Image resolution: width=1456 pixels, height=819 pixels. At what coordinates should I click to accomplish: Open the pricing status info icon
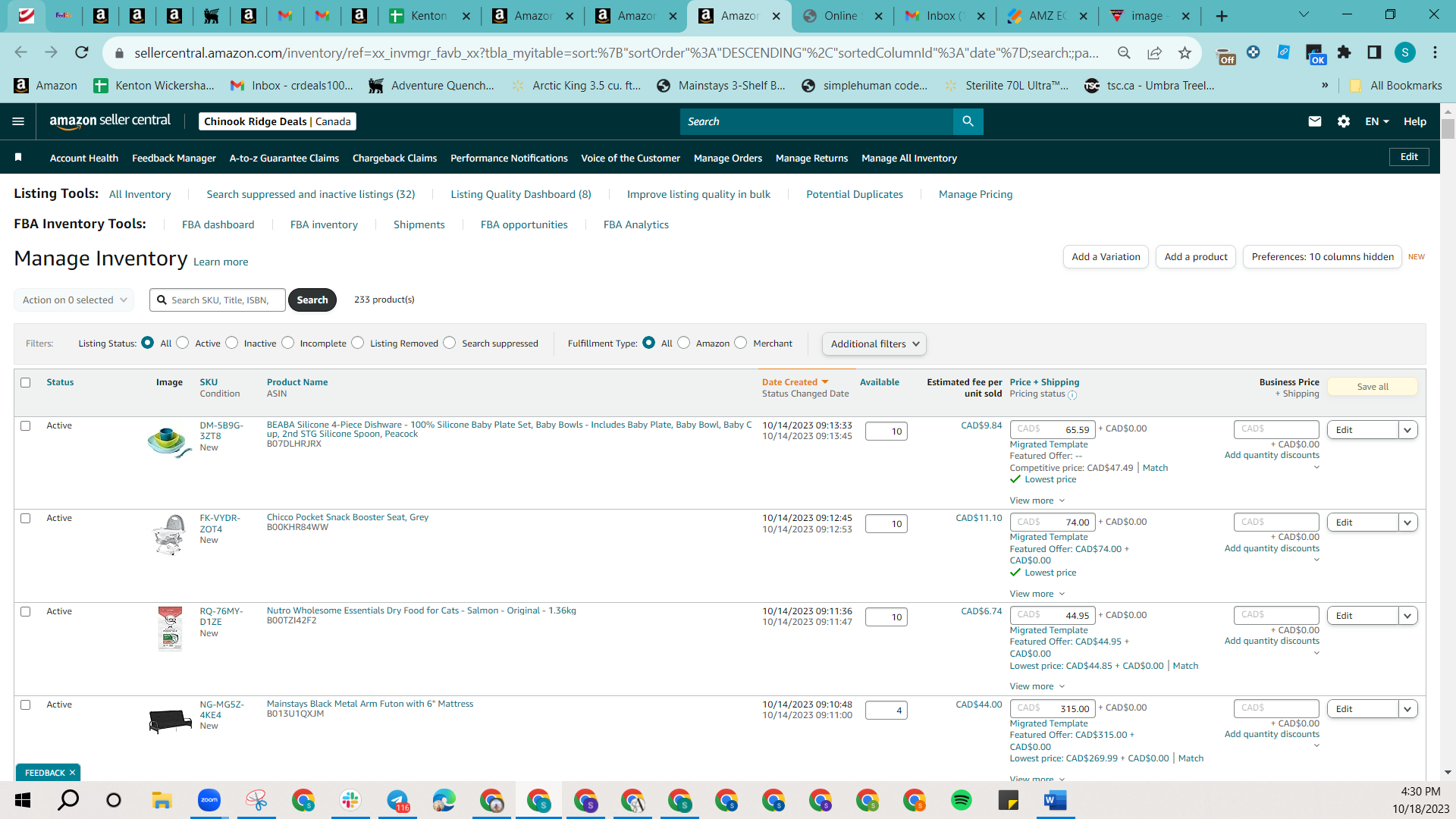[x=1072, y=395]
